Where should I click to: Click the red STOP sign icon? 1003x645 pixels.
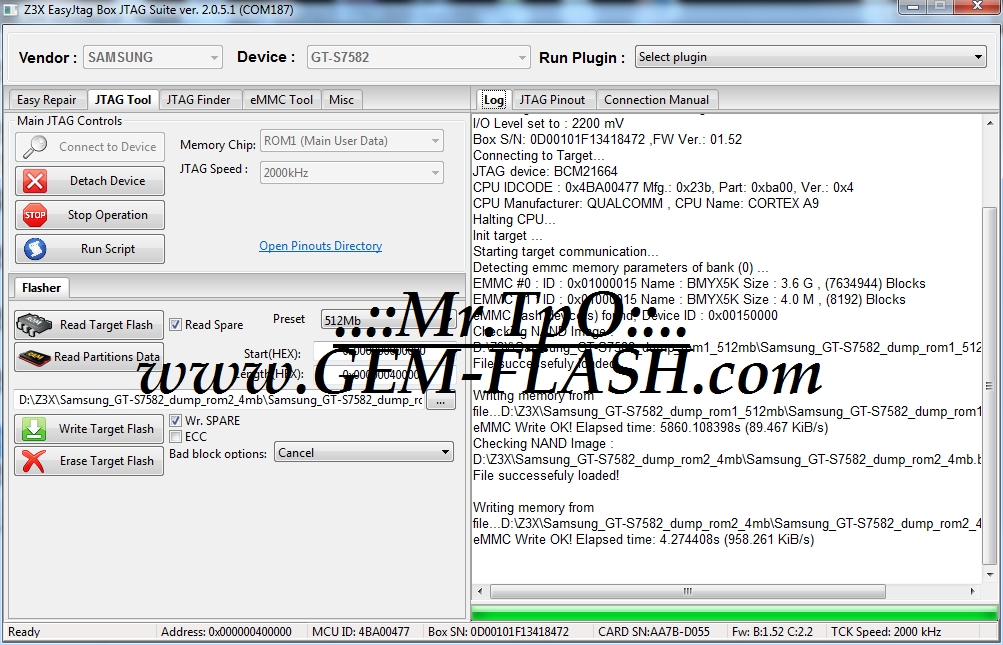[35, 215]
